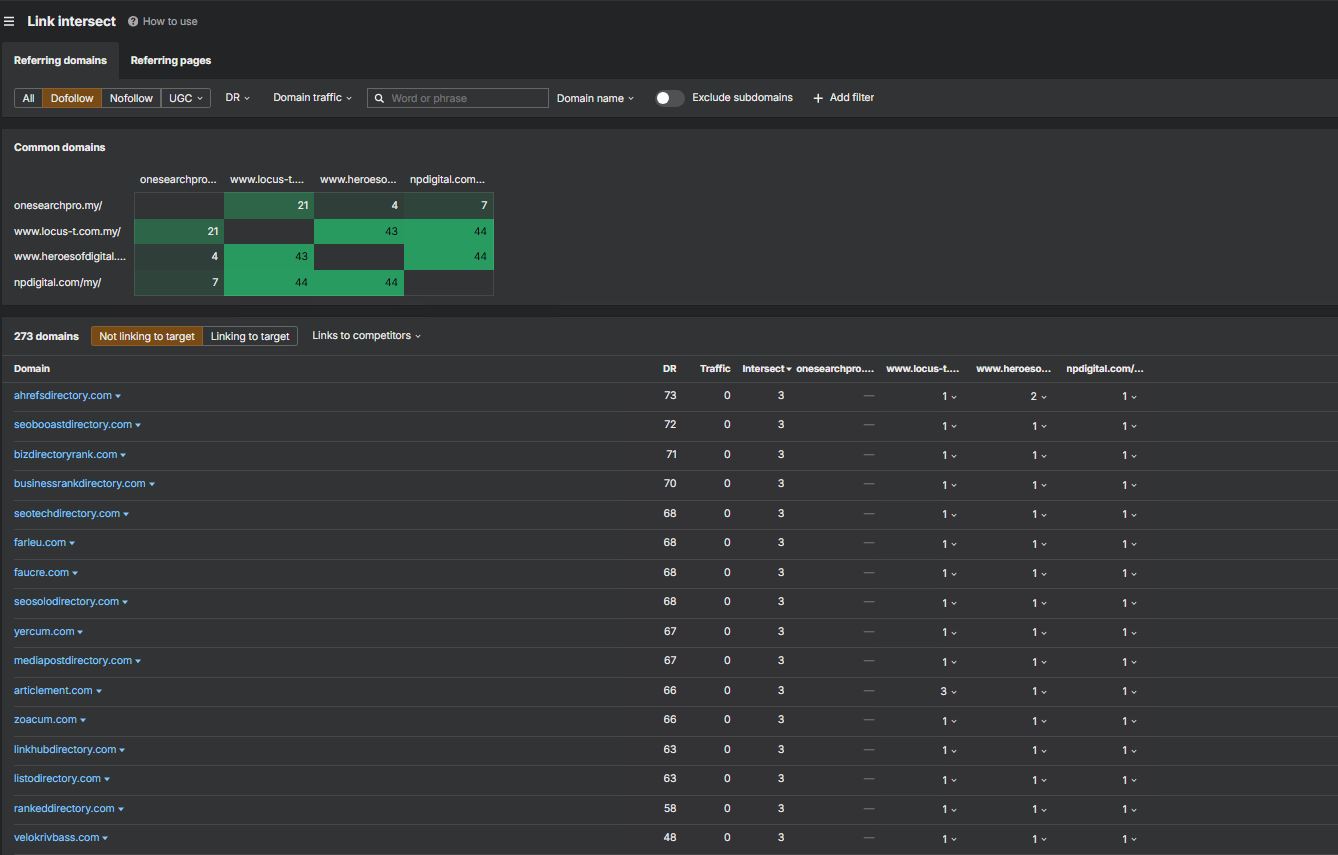Click the onesearchpro.my/ matrix row label
This screenshot has width=1338, height=855.
coord(58,206)
